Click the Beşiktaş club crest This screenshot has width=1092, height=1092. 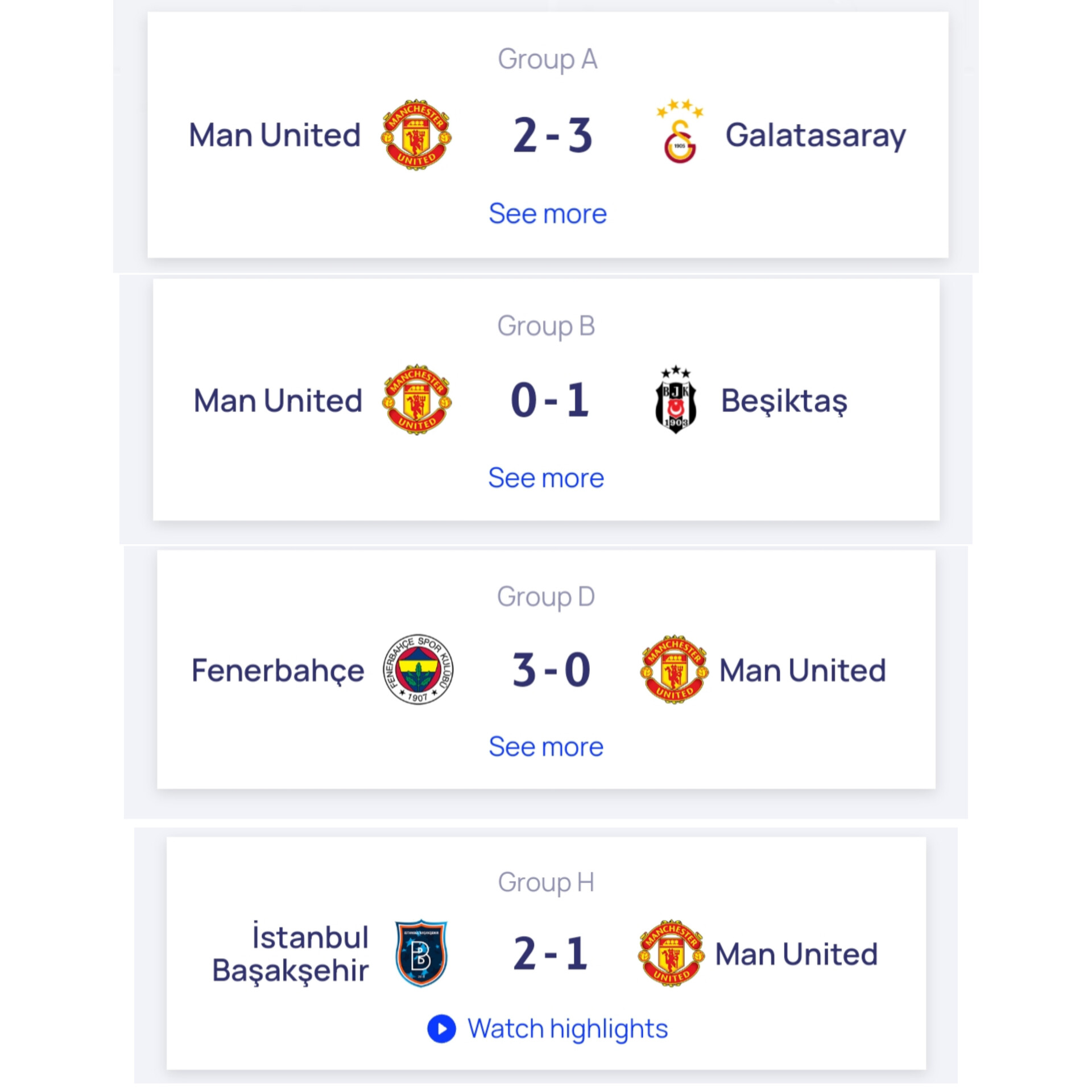(675, 399)
